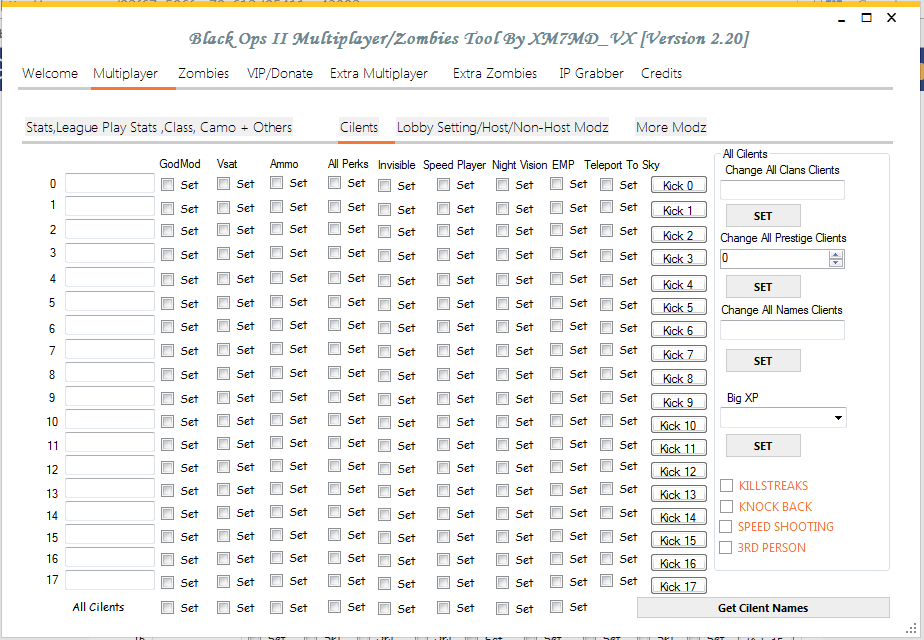Enable Invisible for client 4
This screenshot has height=640, width=924.
pyautogui.click(x=385, y=281)
